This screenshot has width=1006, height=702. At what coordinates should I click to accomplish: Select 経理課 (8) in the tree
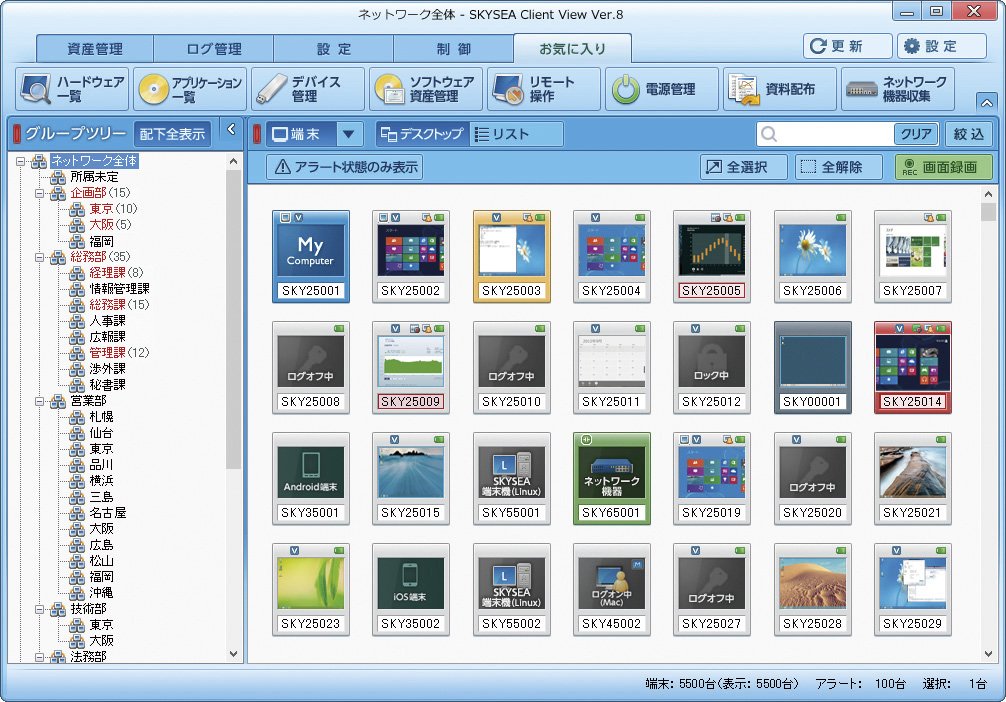point(116,273)
